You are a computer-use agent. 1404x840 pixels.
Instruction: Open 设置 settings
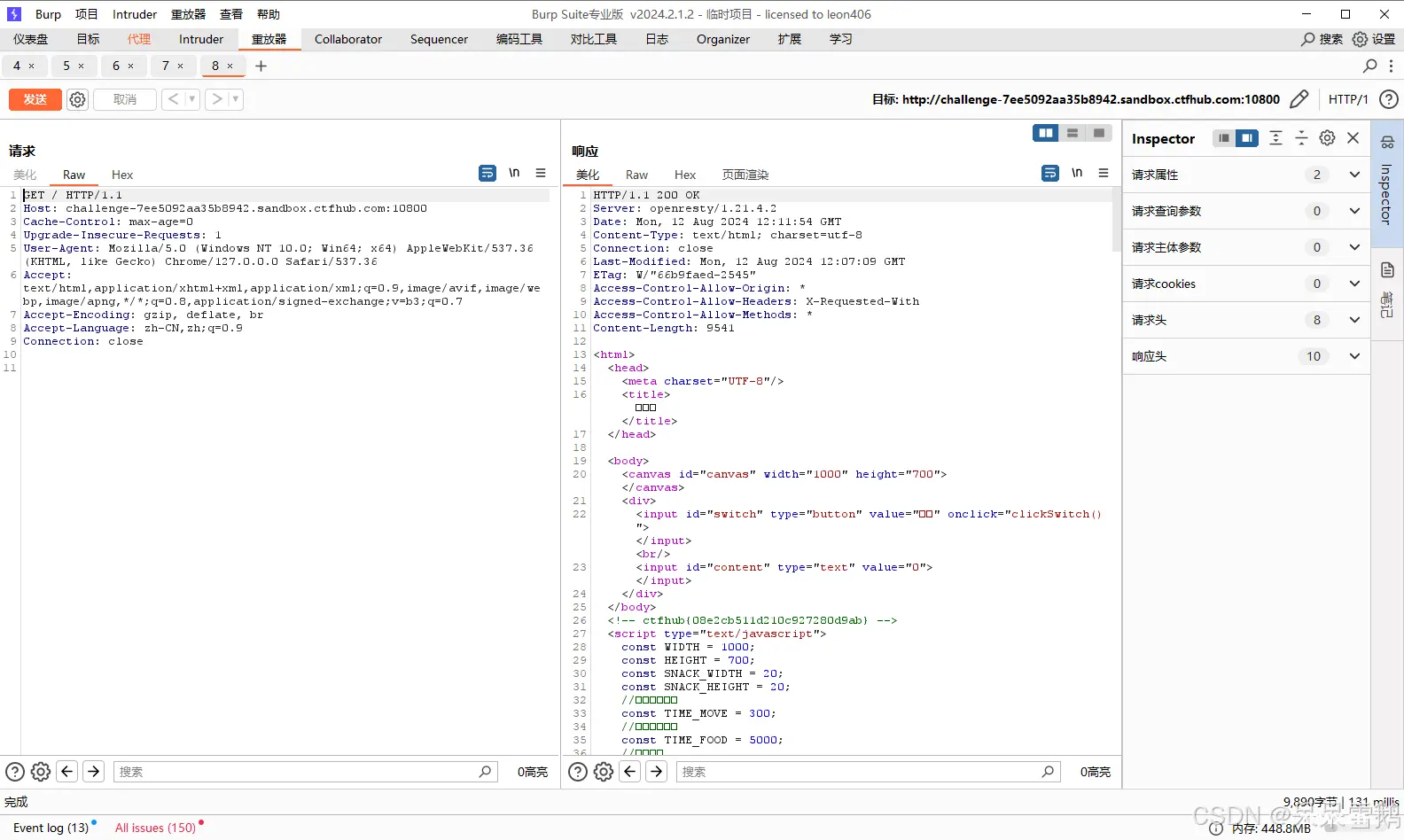pyautogui.click(x=1374, y=39)
